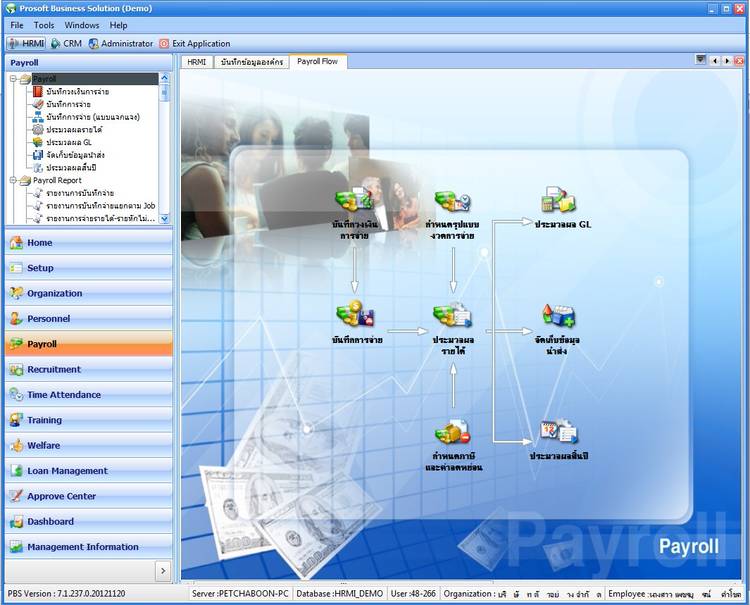The image size is (750, 605).
Task: Open the ประมวลผล GL icon in Payroll Flow
Action: click(x=557, y=200)
